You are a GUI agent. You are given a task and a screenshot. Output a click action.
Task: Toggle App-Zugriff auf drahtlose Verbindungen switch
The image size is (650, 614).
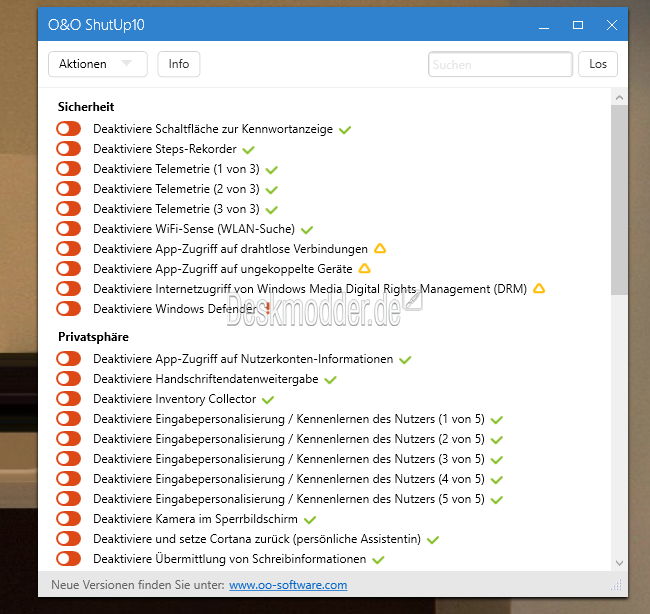[x=69, y=249]
